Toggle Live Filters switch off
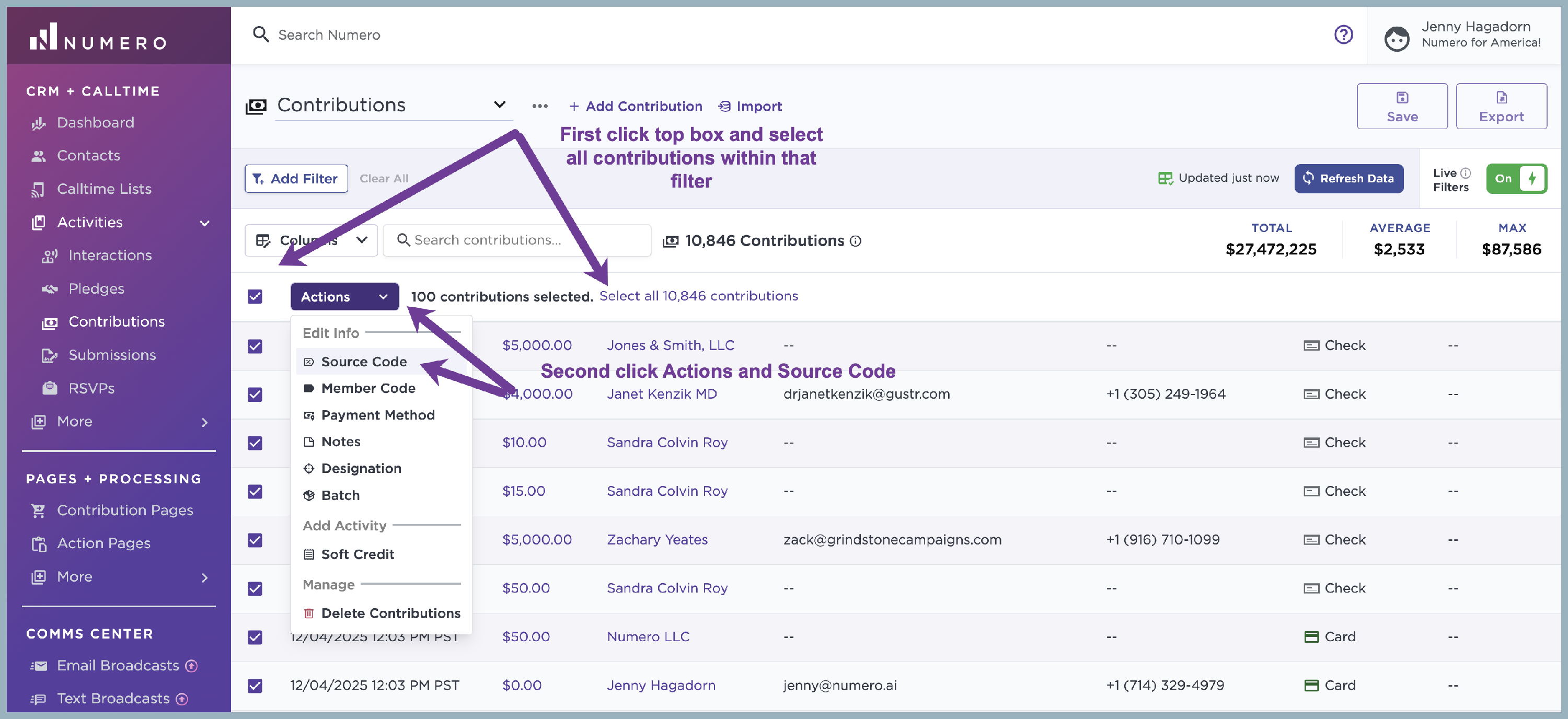 pyautogui.click(x=1515, y=179)
